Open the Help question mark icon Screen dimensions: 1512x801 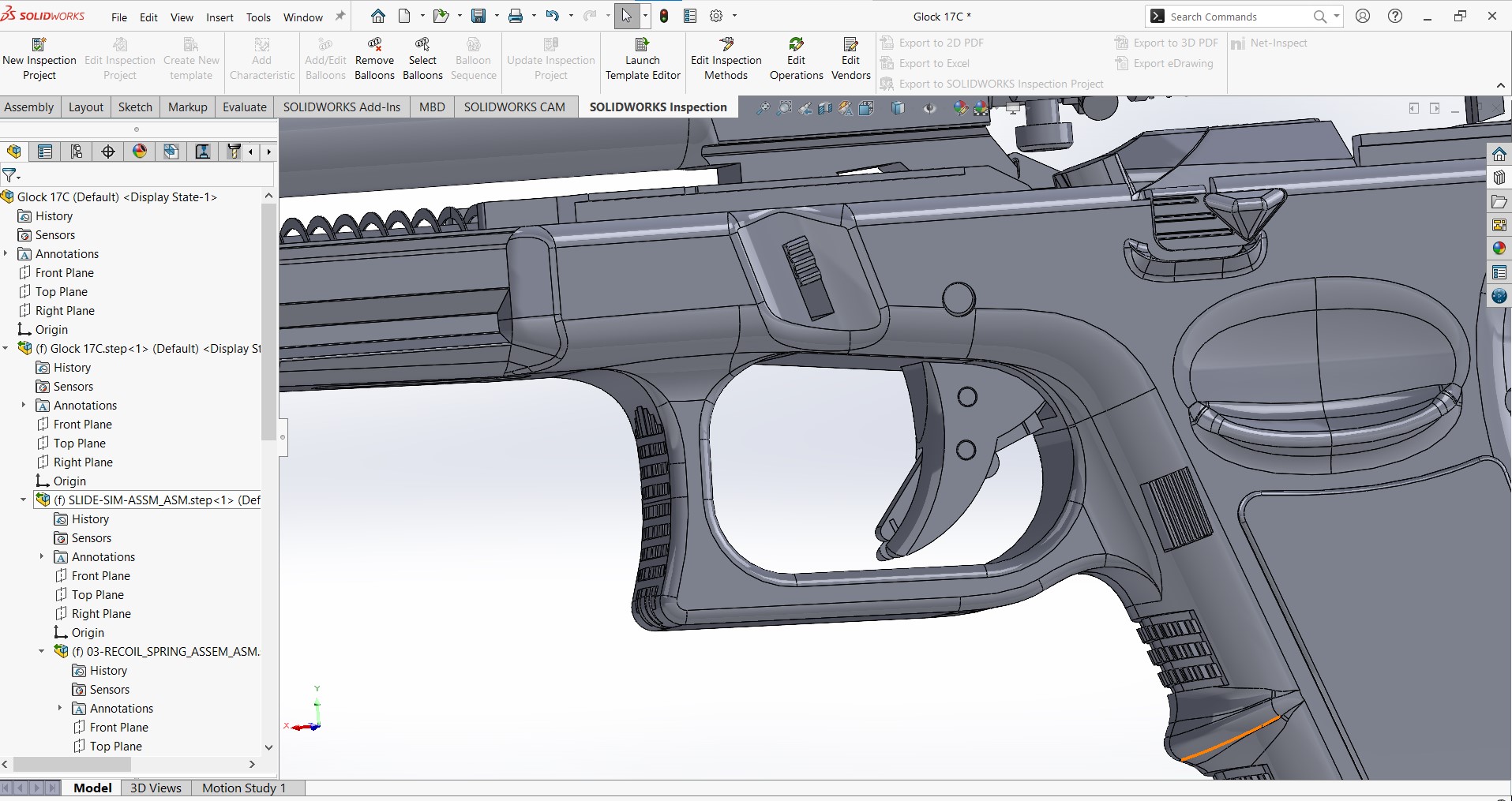point(1395,16)
